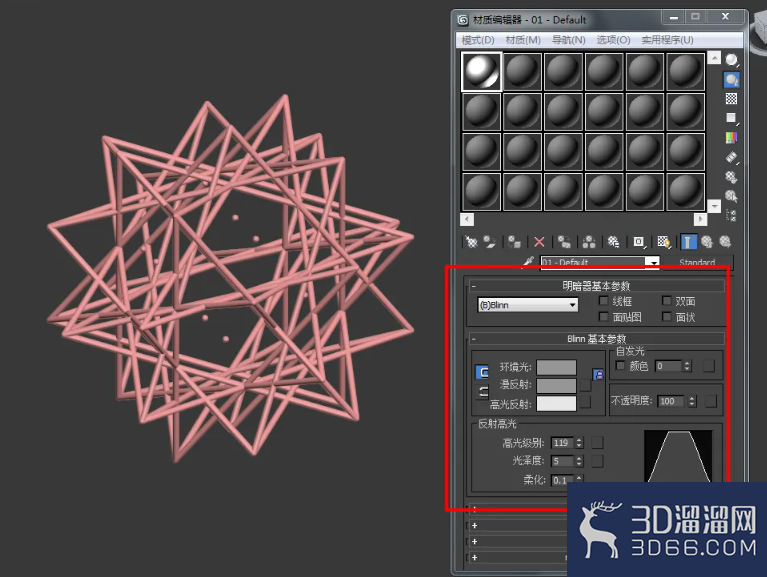767x577 pixels.
Task: Toggle the blue ambient-diffuse map lock
Action: (598, 375)
